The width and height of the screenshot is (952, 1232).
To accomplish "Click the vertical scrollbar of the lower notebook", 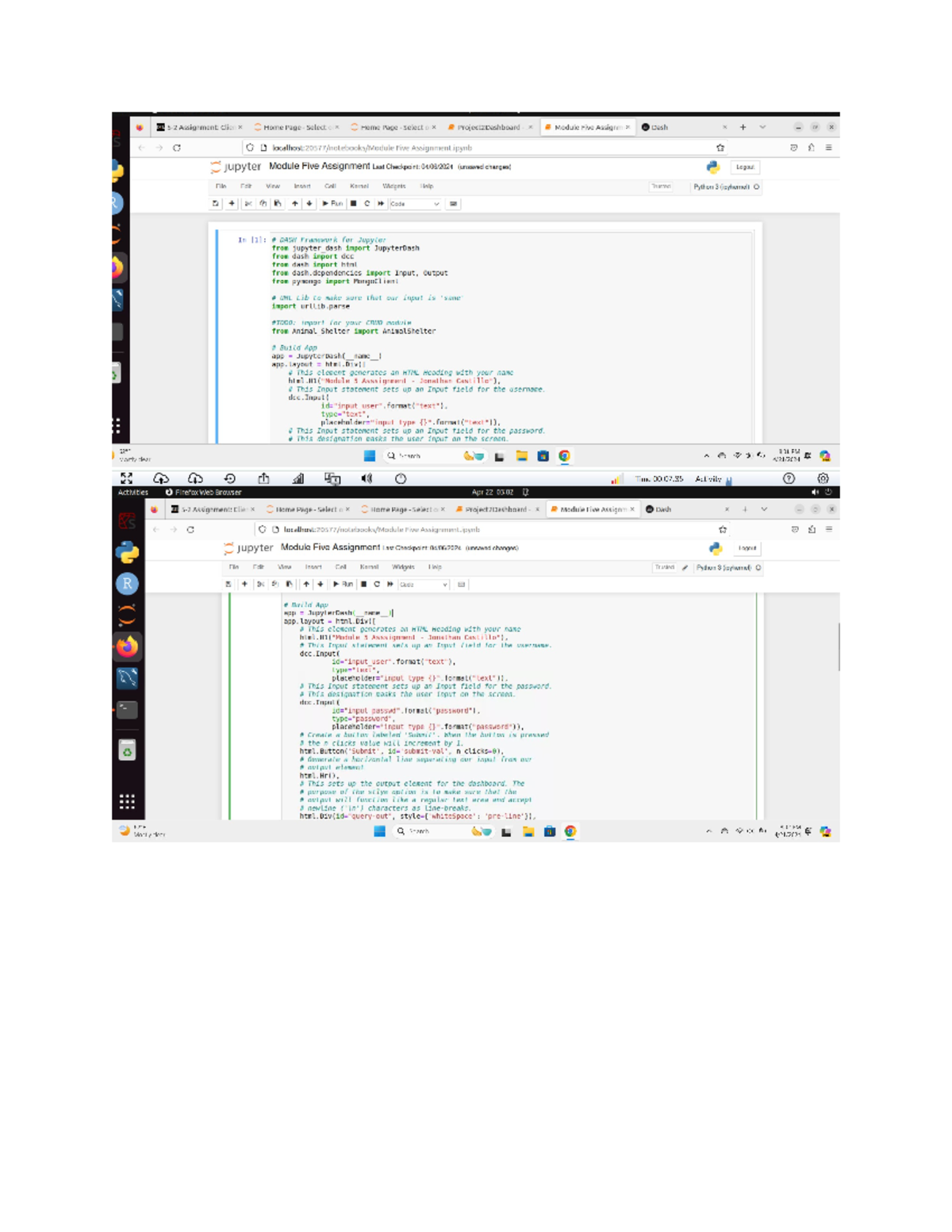I will point(838,647).
